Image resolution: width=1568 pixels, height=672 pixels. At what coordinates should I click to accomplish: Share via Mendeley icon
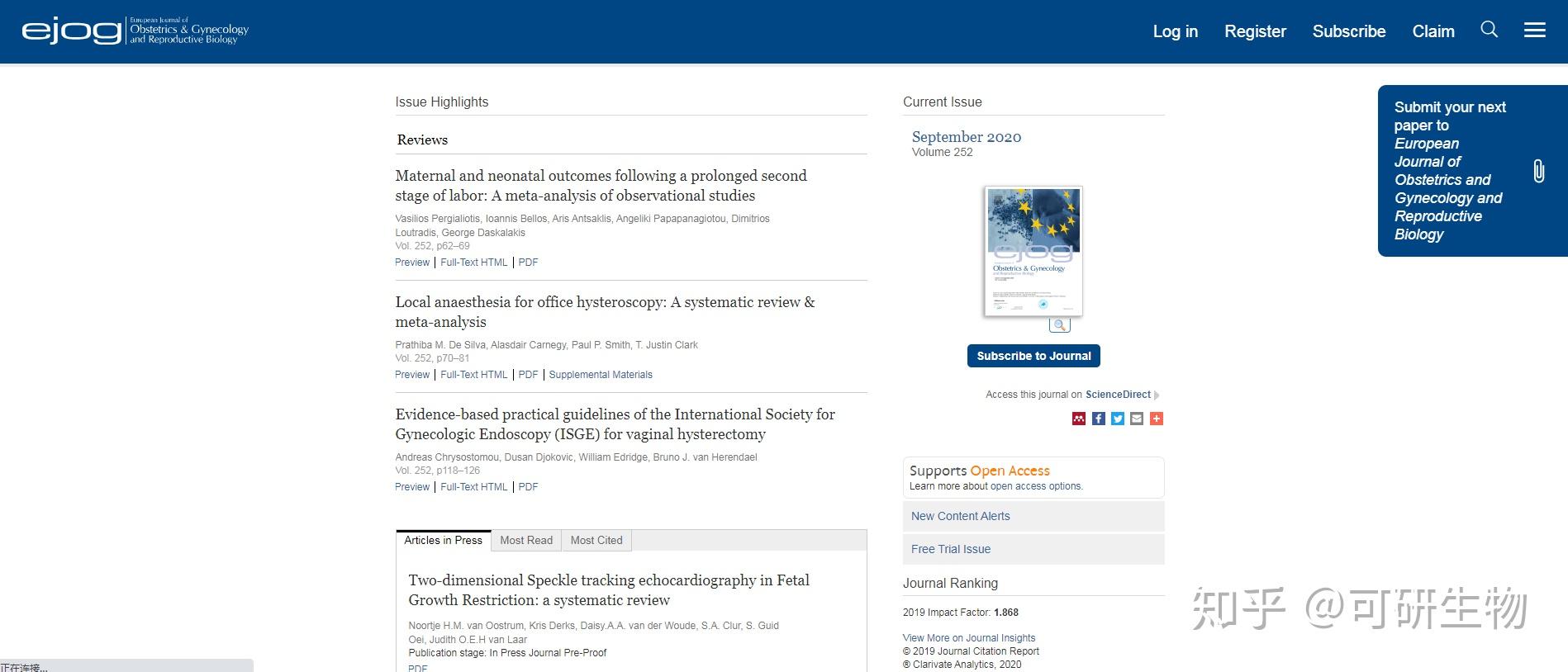click(1079, 419)
